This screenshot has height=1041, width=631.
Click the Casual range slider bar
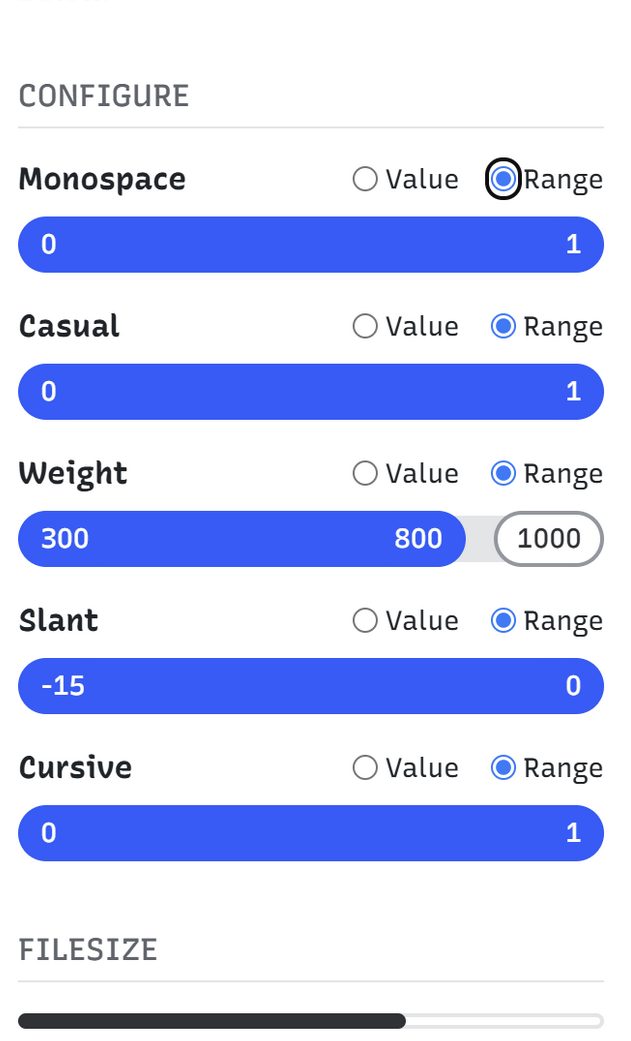click(310, 391)
